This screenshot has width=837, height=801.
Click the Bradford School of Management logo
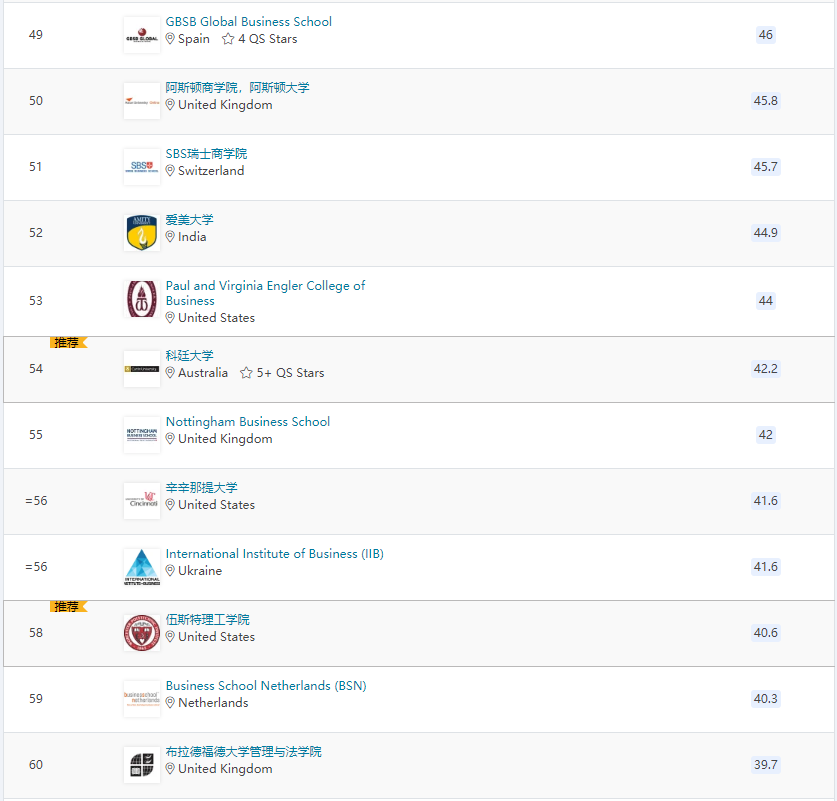[141, 765]
